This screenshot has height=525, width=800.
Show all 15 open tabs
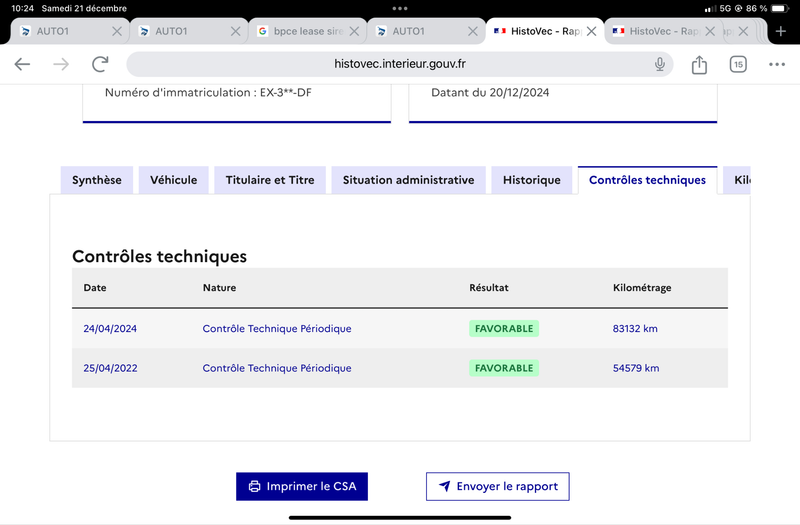click(738, 64)
